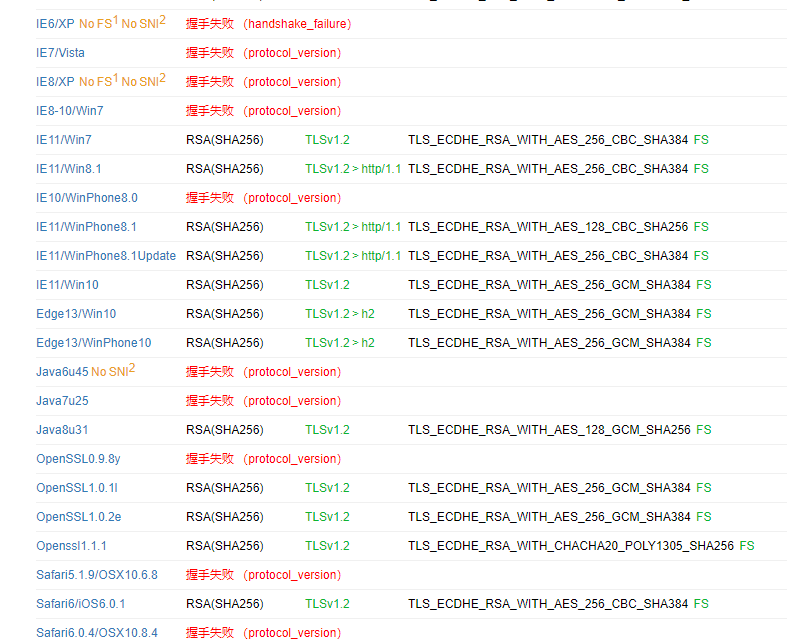787x642 pixels.
Task: Select the IE8-10/Win7 client link
Action: [70, 110]
